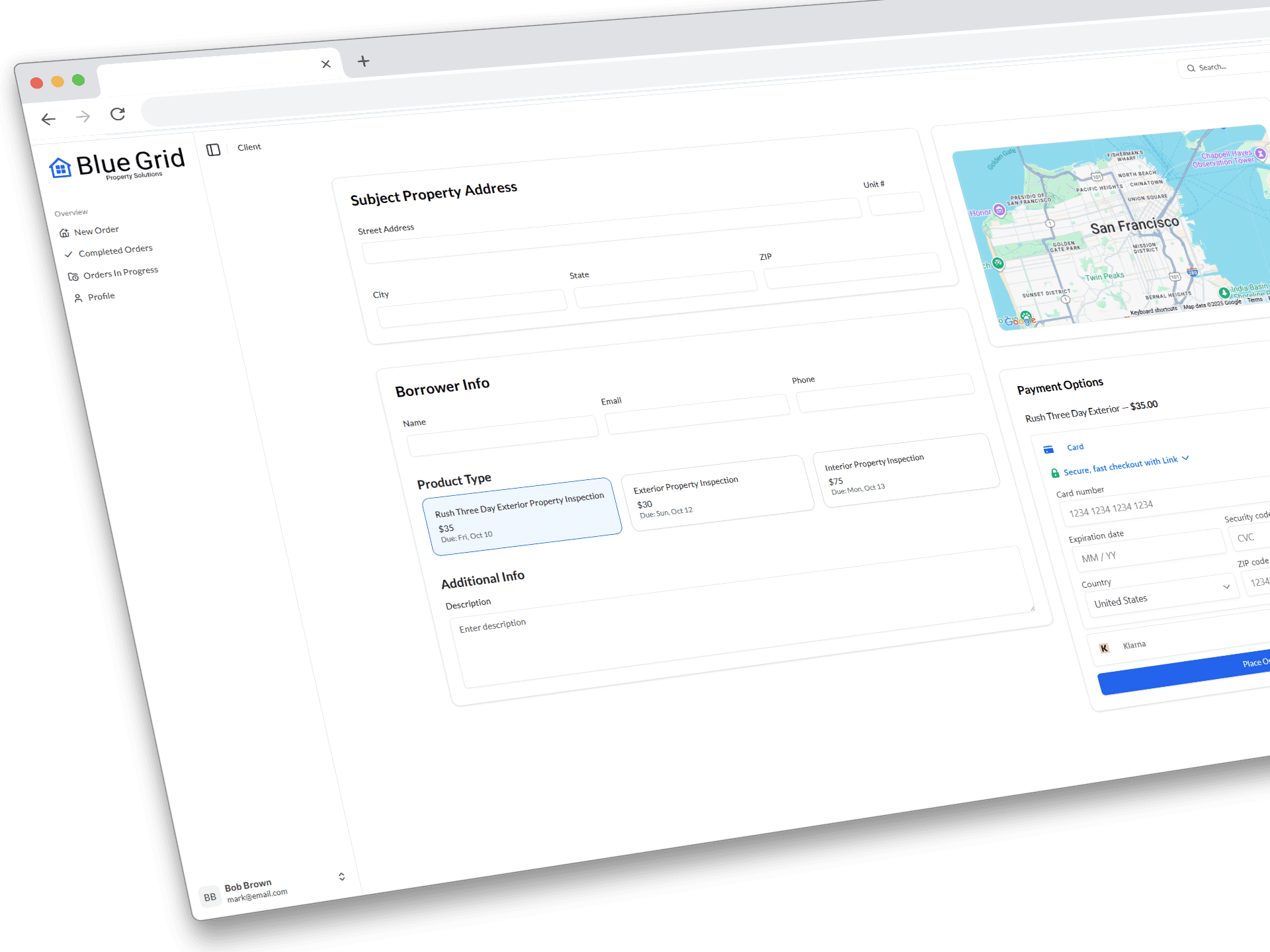Toggle the sidebar panel icon
This screenshot has width=1270, height=952.
point(213,150)
